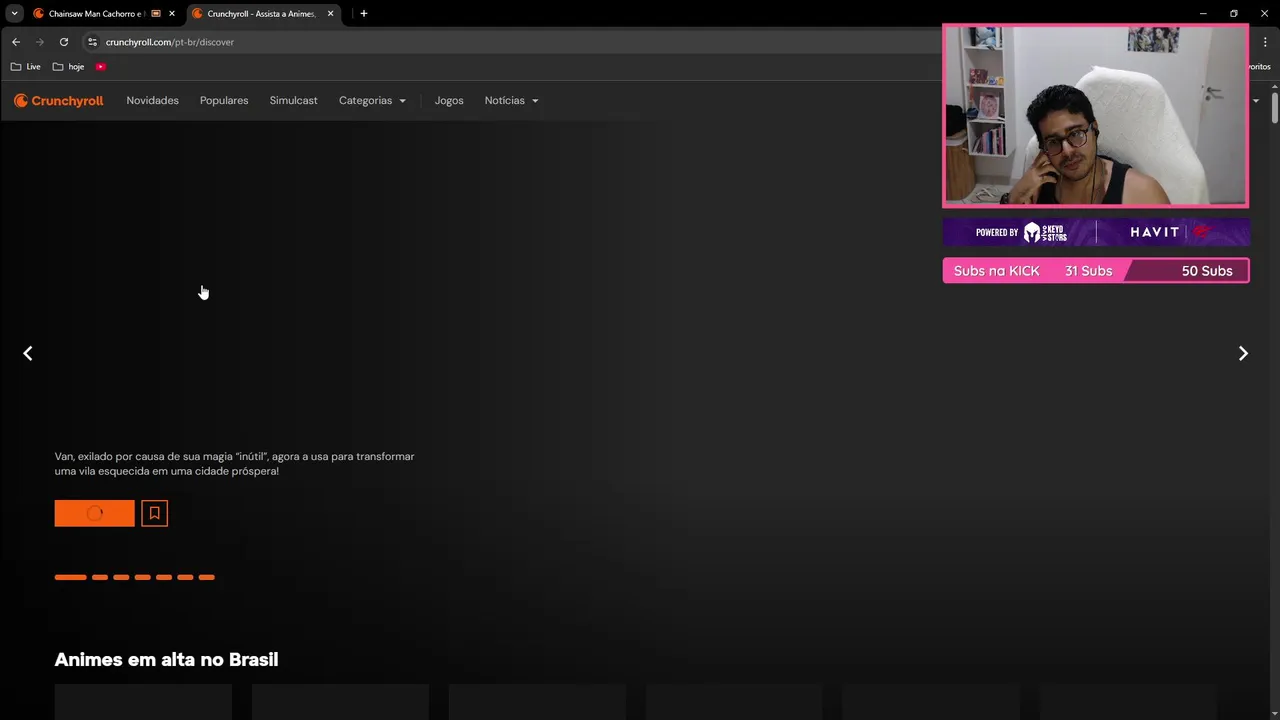The image size is (1280, 720).
Task: Click the featured anime description about Van
Action: [234, 464]
